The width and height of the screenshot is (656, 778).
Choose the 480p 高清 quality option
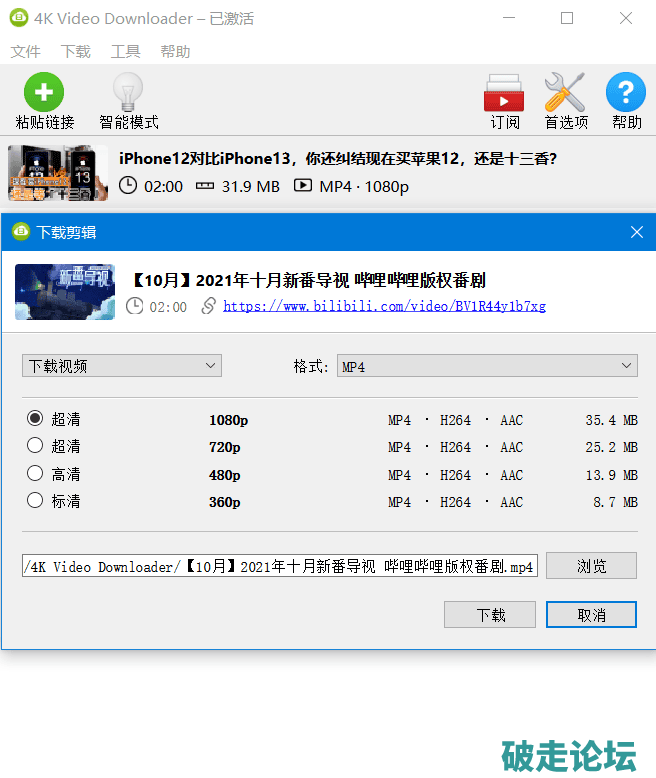[36, 474]
